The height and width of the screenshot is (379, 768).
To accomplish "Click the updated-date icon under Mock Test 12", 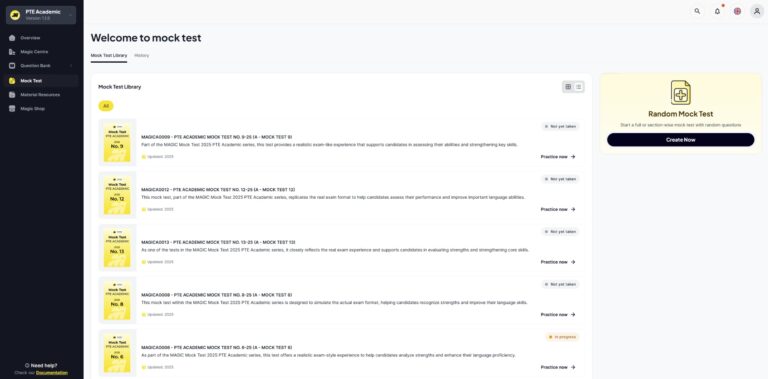I will pos(144,209).
